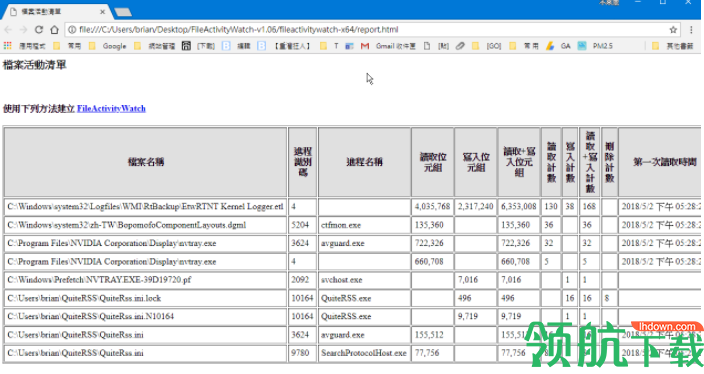This screenshot has width=704, height=374.
Task: Close the 檔案活動清單 tab
Action: click(x=102, y=12)
